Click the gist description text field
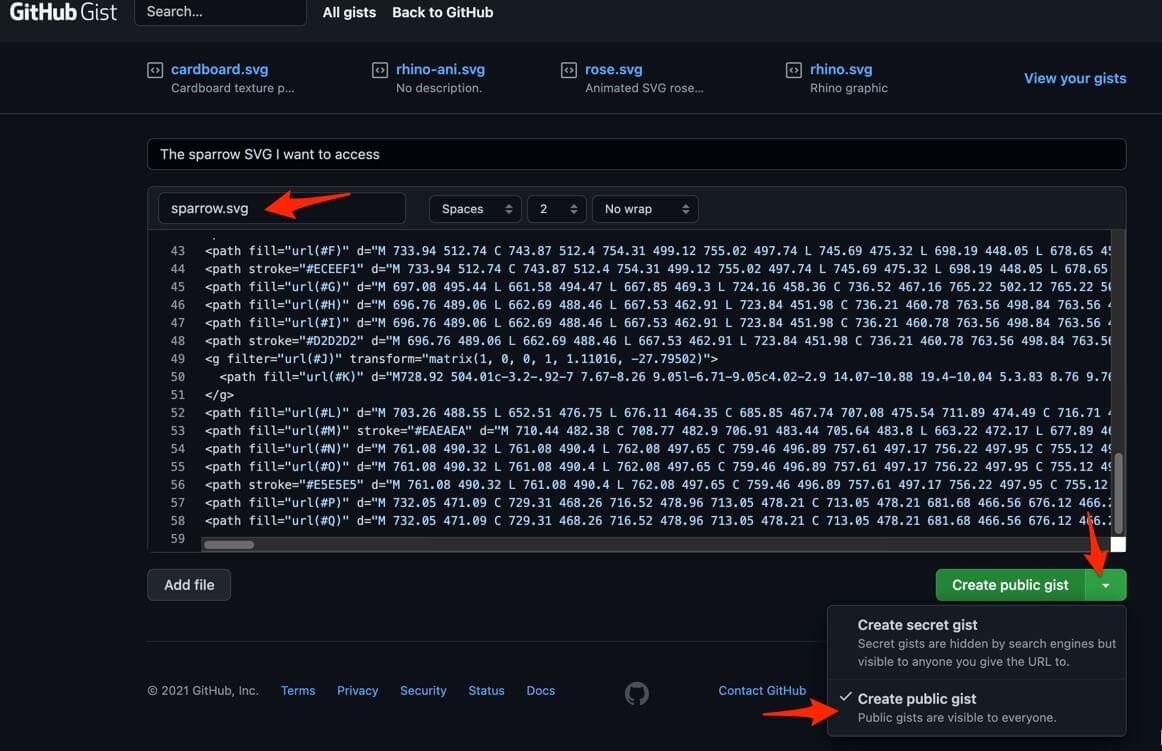The height and width of the screenshot is (751, 1162). [x=636, y=154]
